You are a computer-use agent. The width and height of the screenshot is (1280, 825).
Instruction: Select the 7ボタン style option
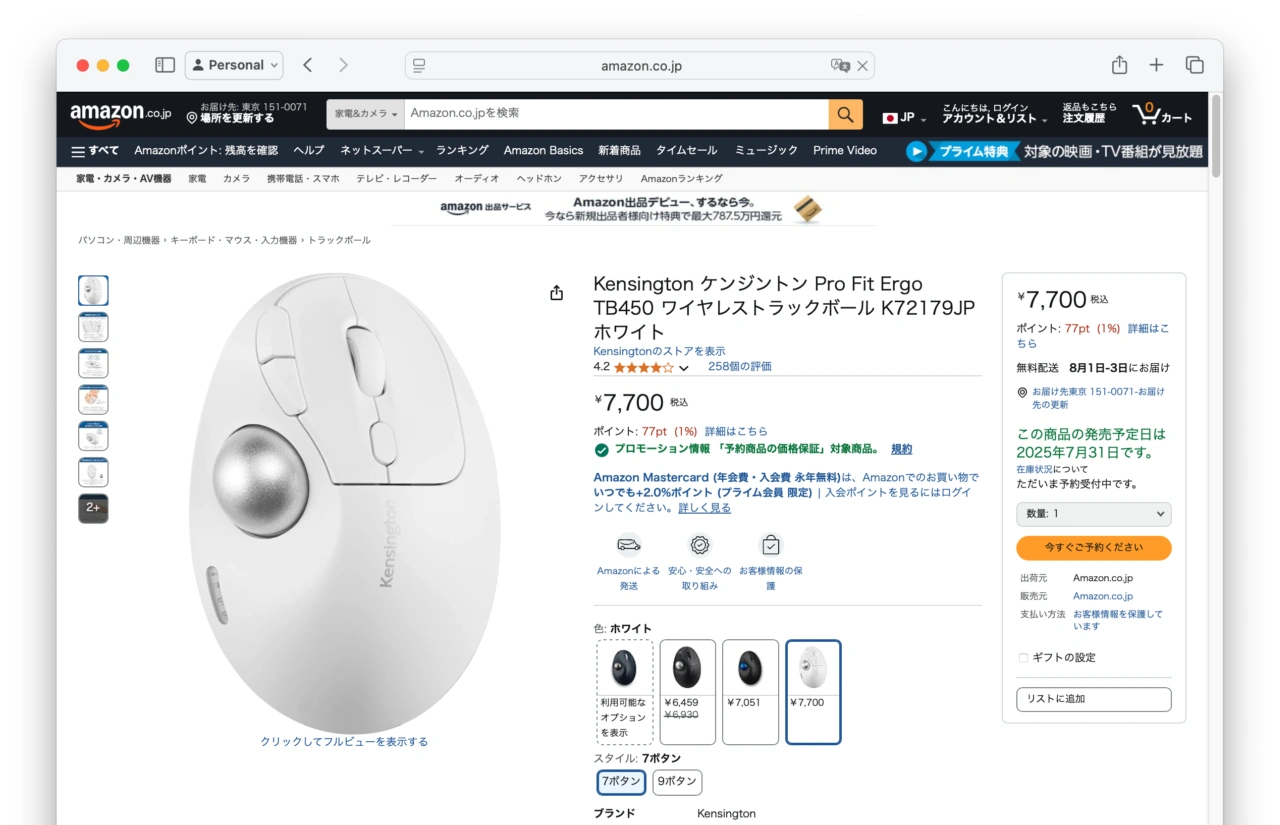coord(620,782)
